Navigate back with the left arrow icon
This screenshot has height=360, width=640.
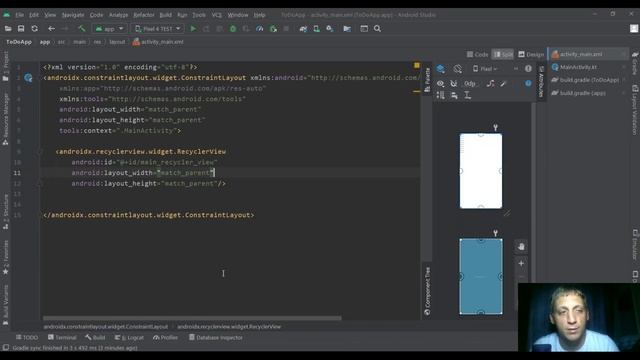click(x=51, y=29)
